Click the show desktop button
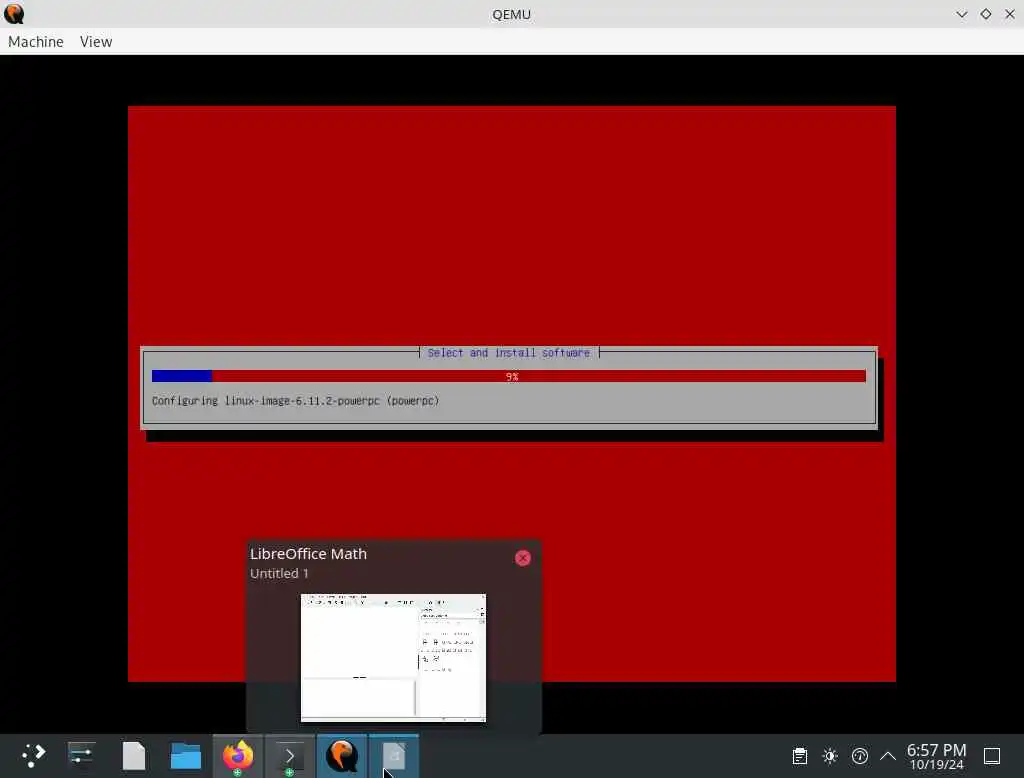This screenshot has height=778, width=1024. [x=992, y=756]
